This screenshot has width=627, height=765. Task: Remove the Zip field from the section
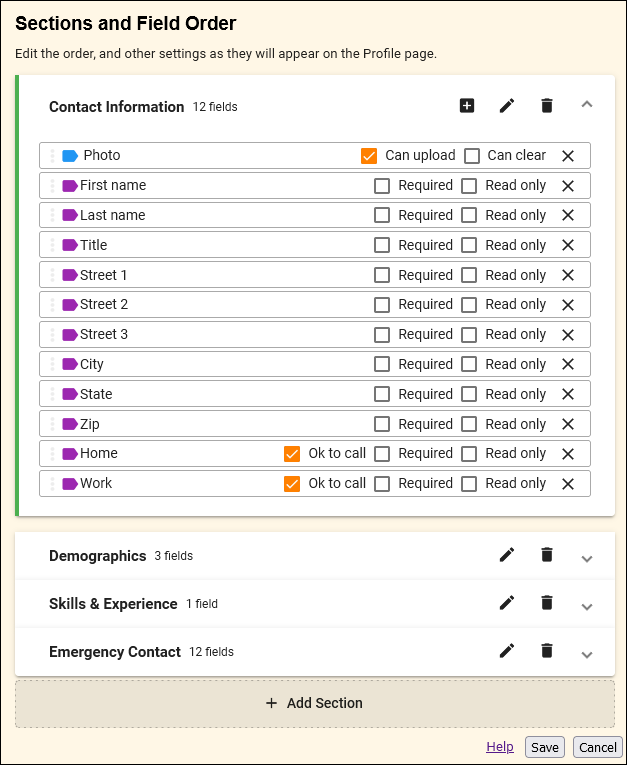(568, 424)
